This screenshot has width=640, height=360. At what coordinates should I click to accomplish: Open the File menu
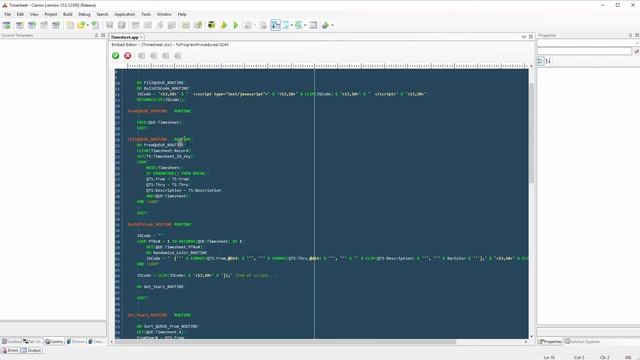tap(7, 14)
